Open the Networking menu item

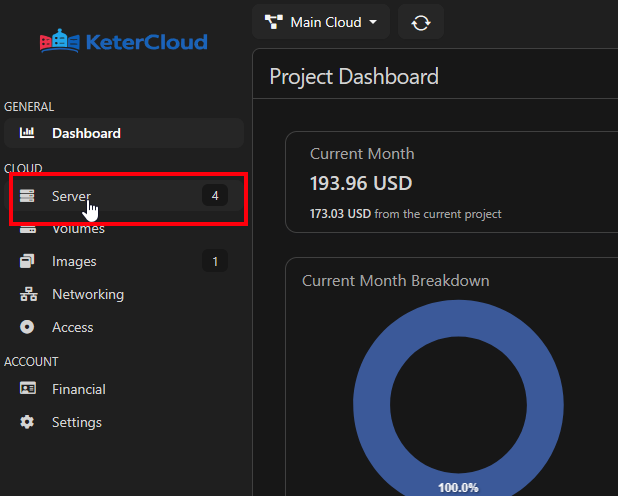[x=124, y=295]
